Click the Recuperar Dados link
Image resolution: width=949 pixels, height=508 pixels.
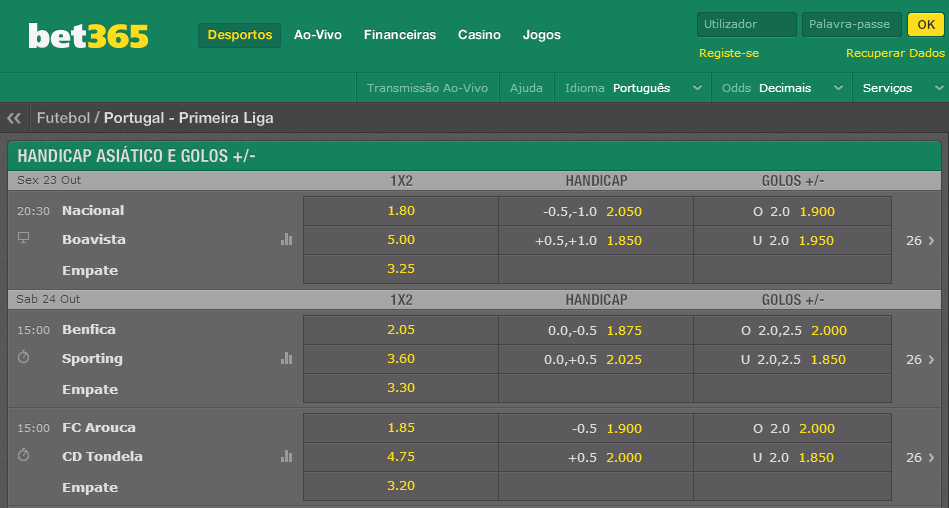(x=895, y=53)
